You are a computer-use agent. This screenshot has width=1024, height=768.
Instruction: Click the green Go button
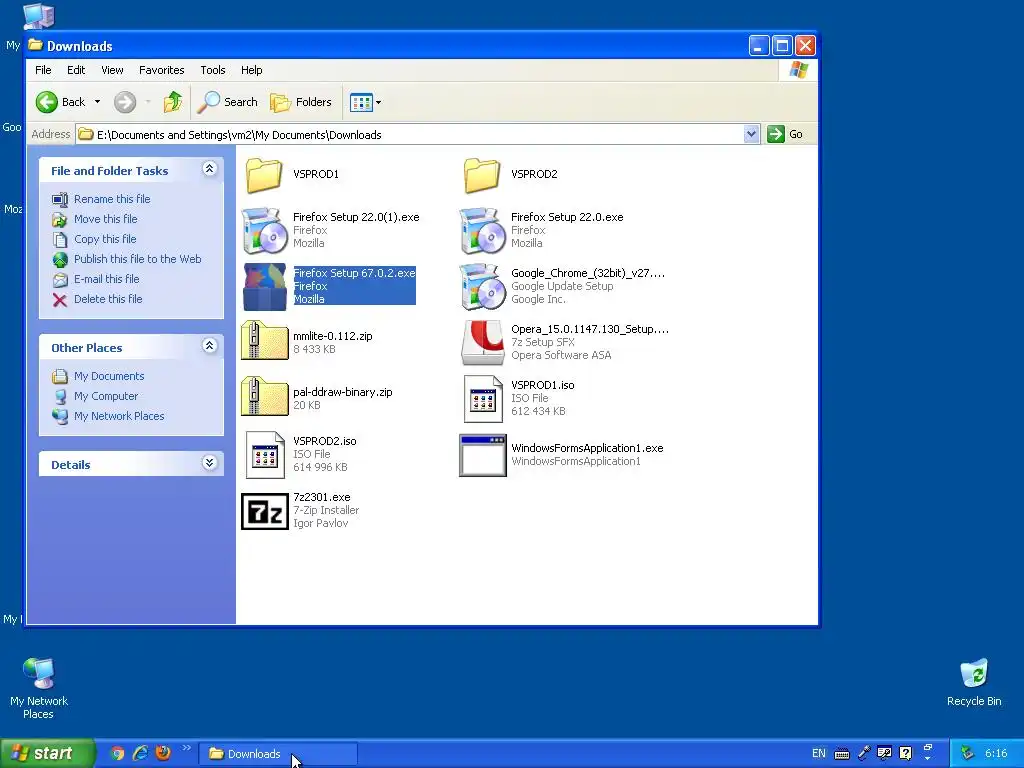pyautogui.click(x=785, y=134)
